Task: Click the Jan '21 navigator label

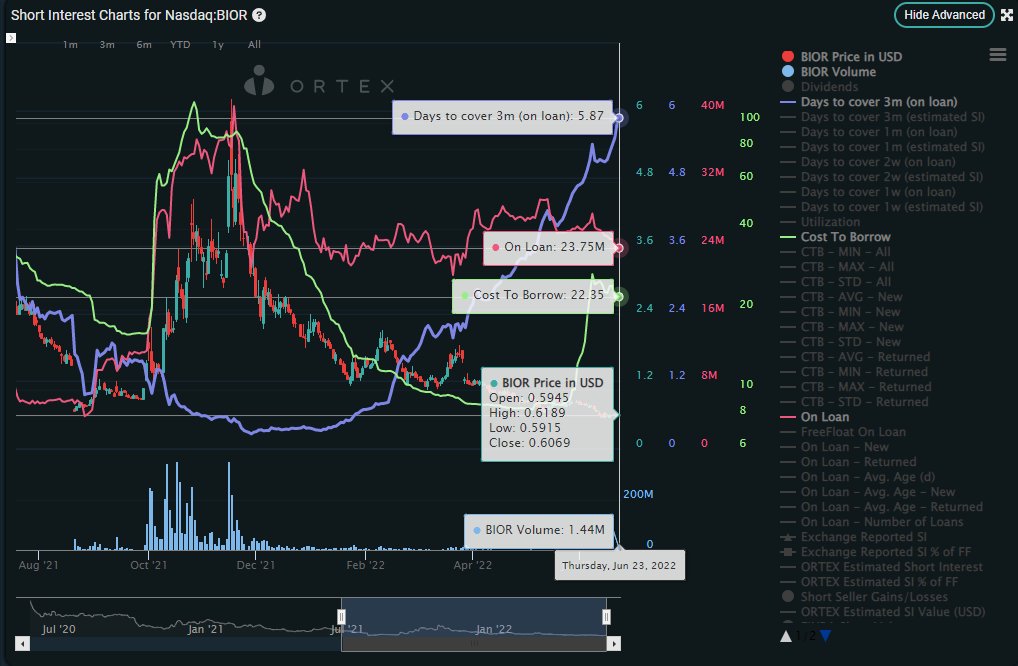Action: (x=205, y=629)
